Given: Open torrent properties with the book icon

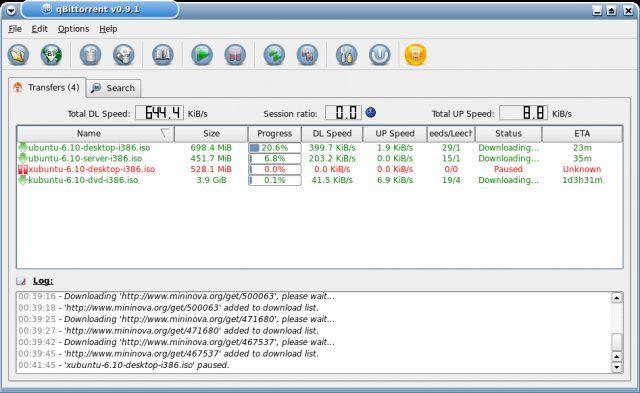Looking at the screenshot, I should [163, 55].
